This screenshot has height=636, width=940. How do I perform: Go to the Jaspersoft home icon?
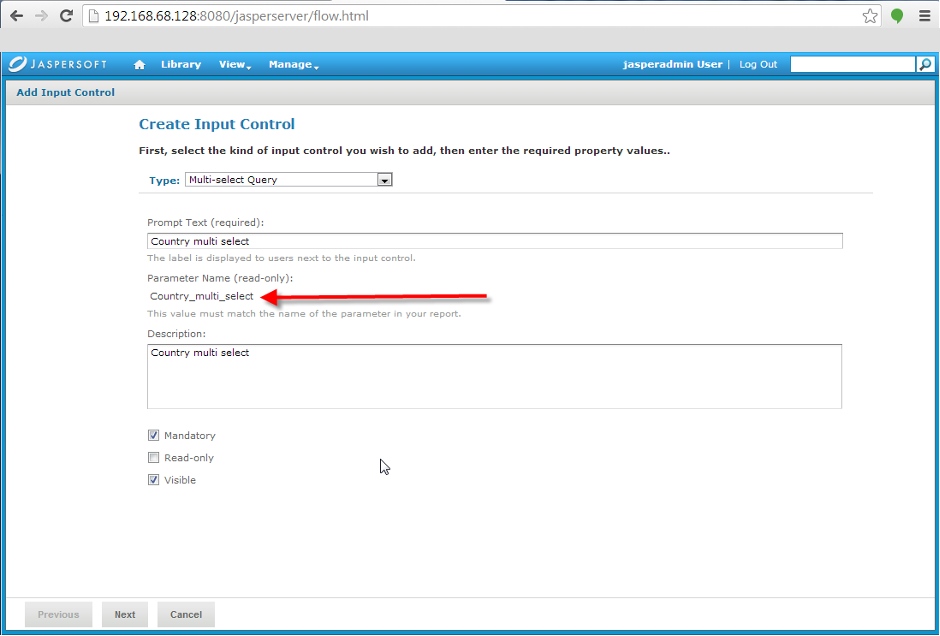click(x=139, y=65)
